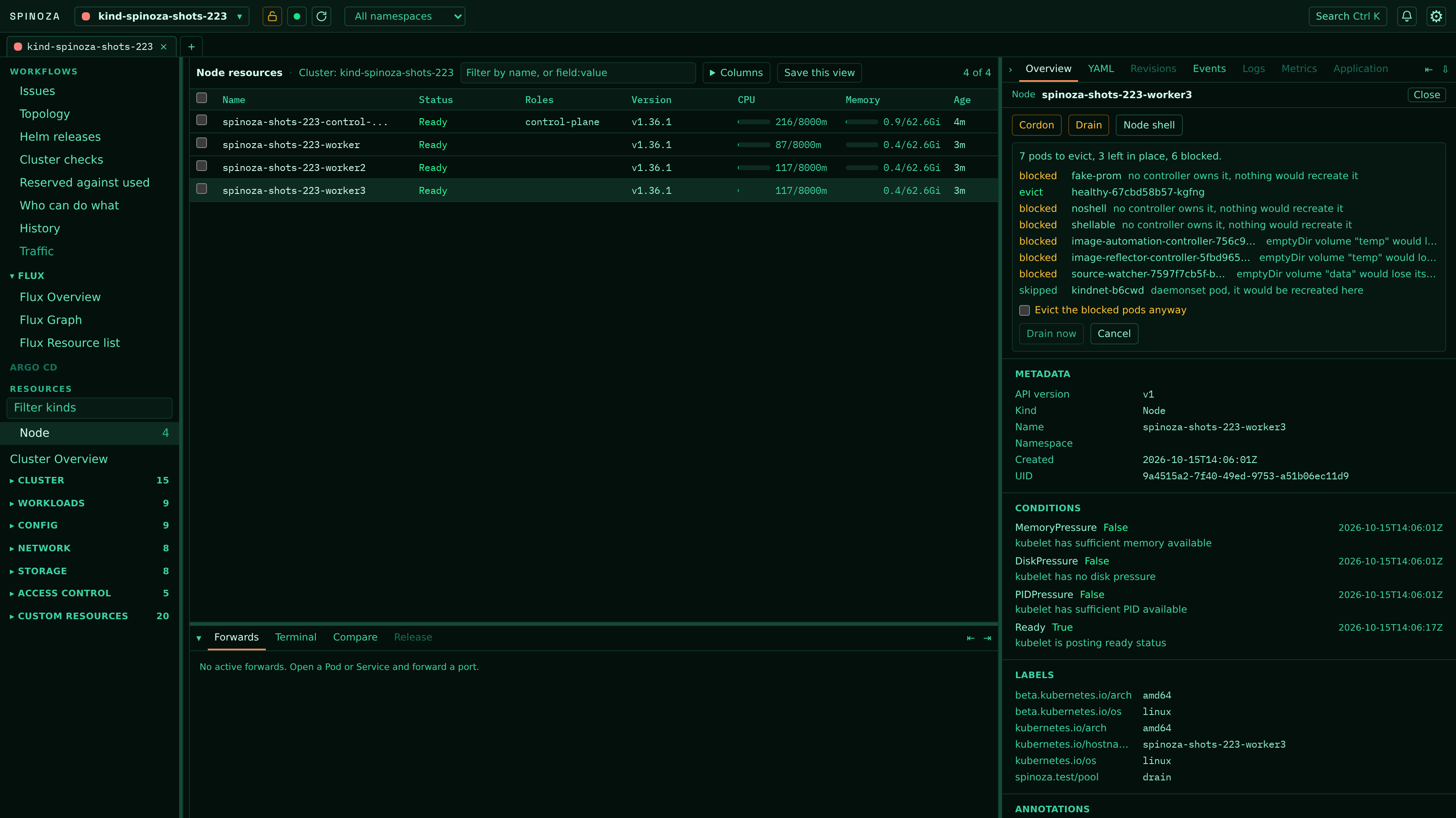1456x818 pixels.
Task: Open the All namespaces dropdown
Action: tap(405, 16)
